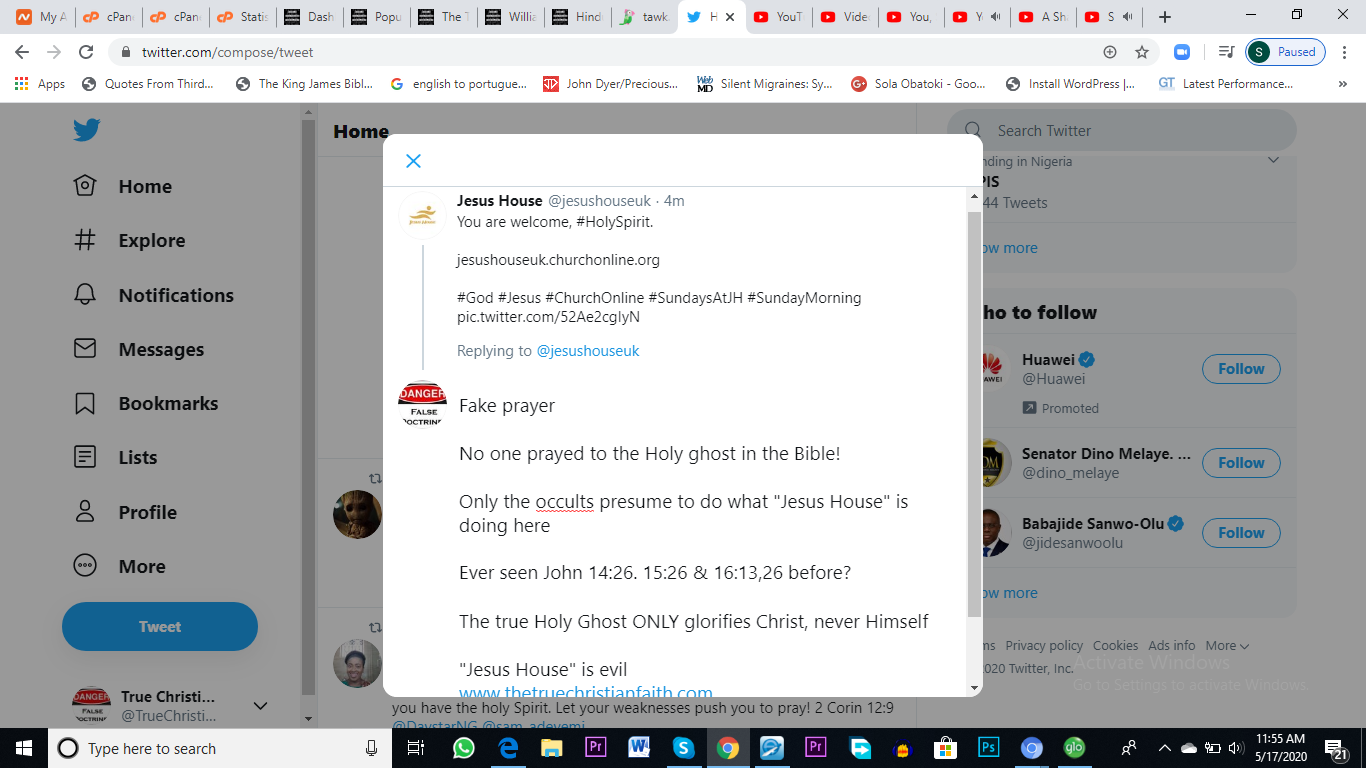
Task: Reload the page in Chrome
Action: 86,52
